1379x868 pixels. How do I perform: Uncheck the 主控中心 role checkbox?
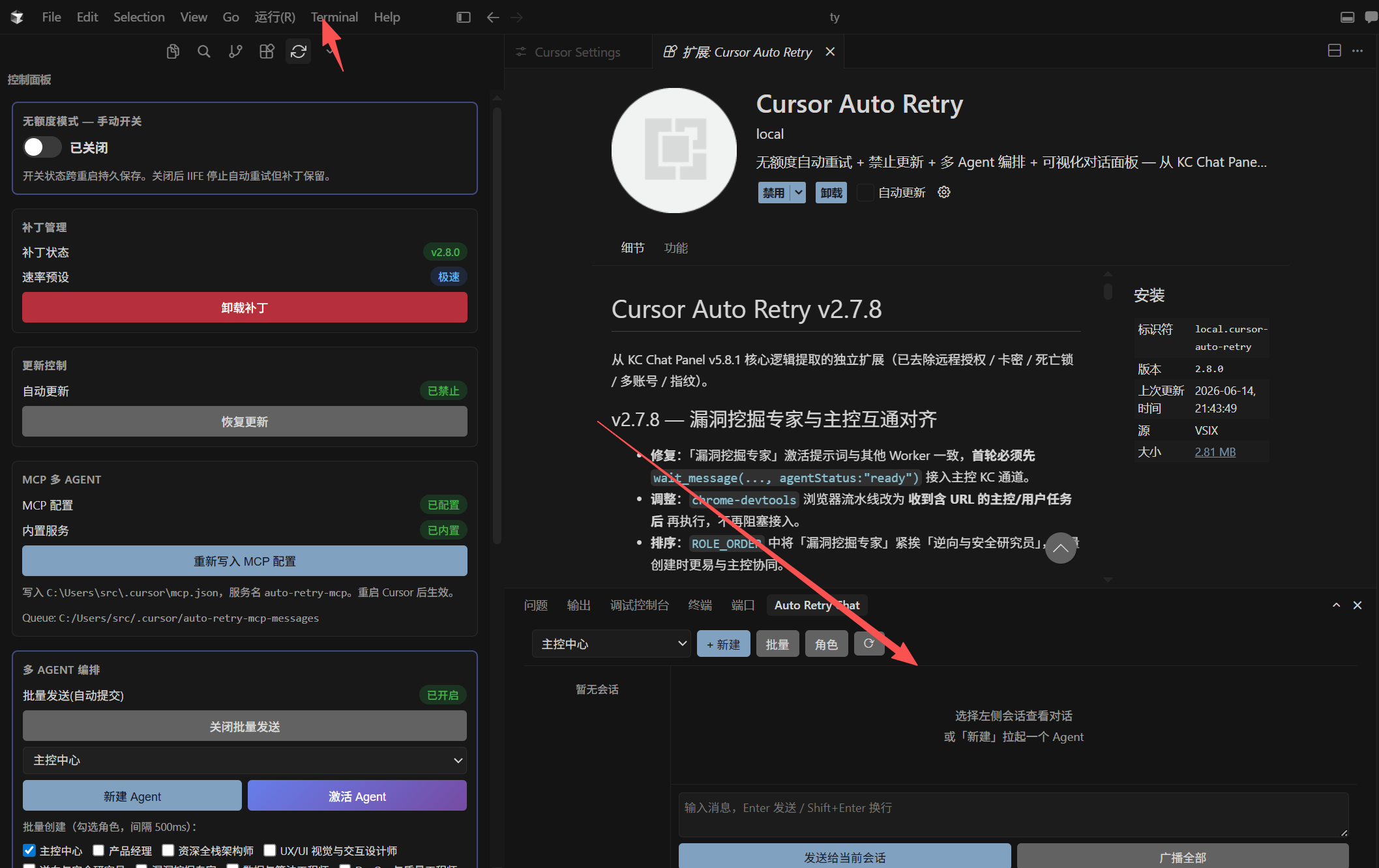tap(29, 850)
